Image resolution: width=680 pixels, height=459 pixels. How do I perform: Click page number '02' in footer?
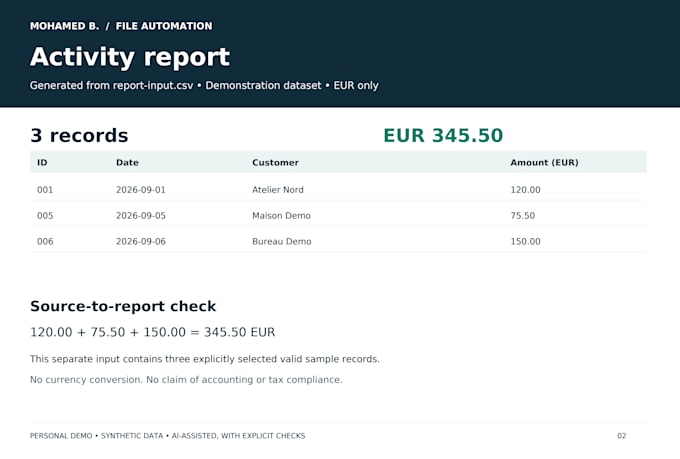point(621,436)
